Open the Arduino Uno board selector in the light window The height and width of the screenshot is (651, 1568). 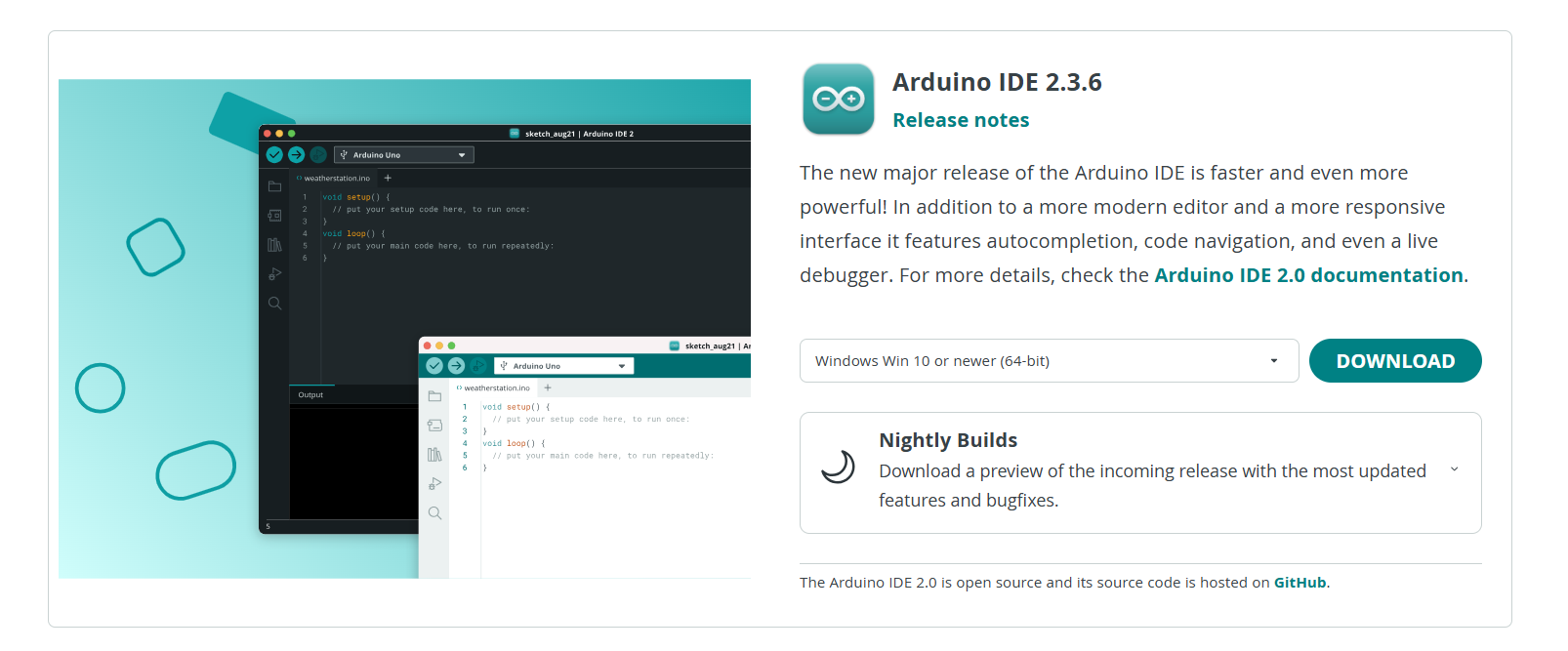[x=563, y=366]
